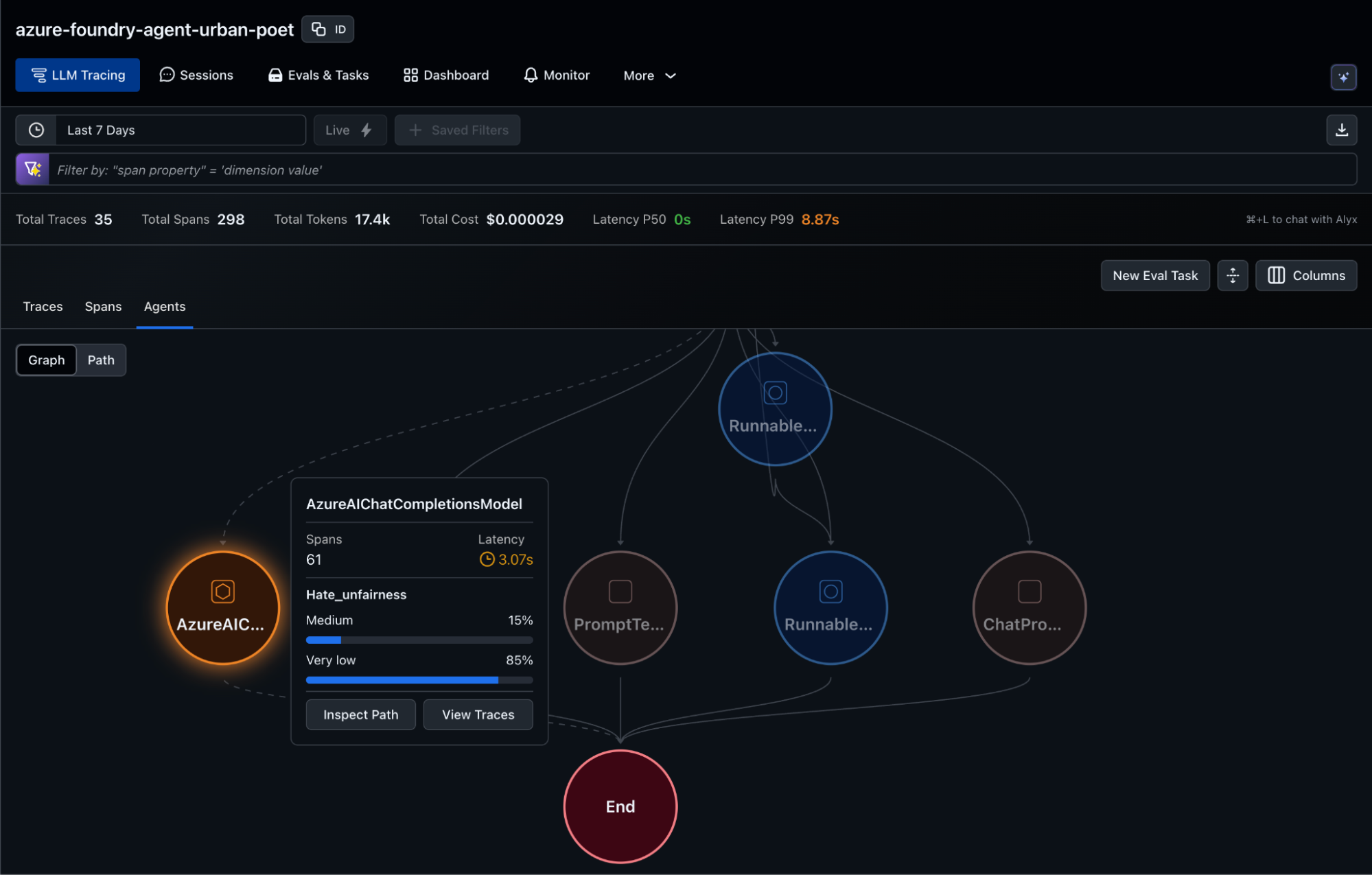The height and width of the screenshot is (875, 1372).
Task: Open the Sessions tab
Action: [x=196, y=75]
